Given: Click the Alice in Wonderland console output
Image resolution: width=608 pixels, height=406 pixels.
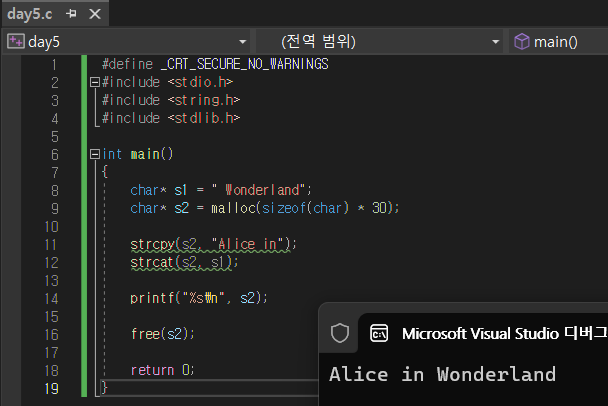Looking at the screenshot, I should pyautogui.click(x=442, y=375).
